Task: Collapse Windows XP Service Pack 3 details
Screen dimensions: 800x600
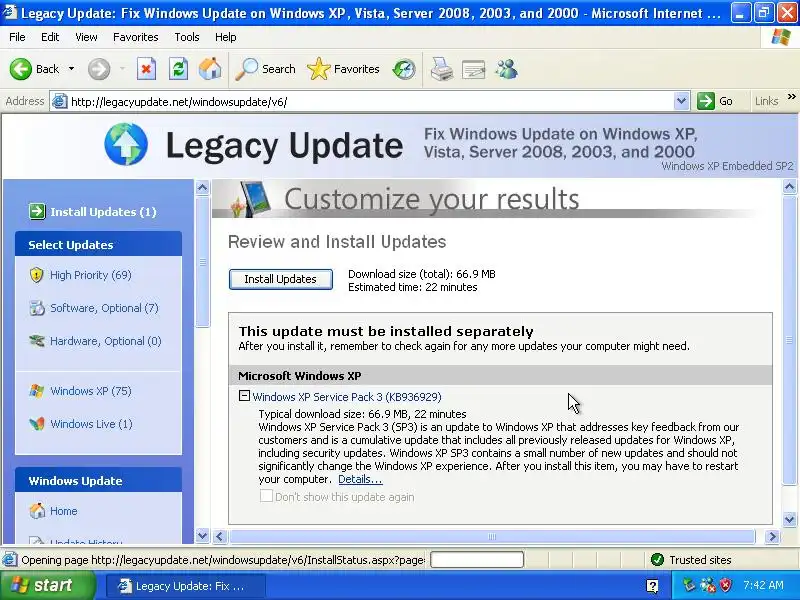Action: (244, 395)
